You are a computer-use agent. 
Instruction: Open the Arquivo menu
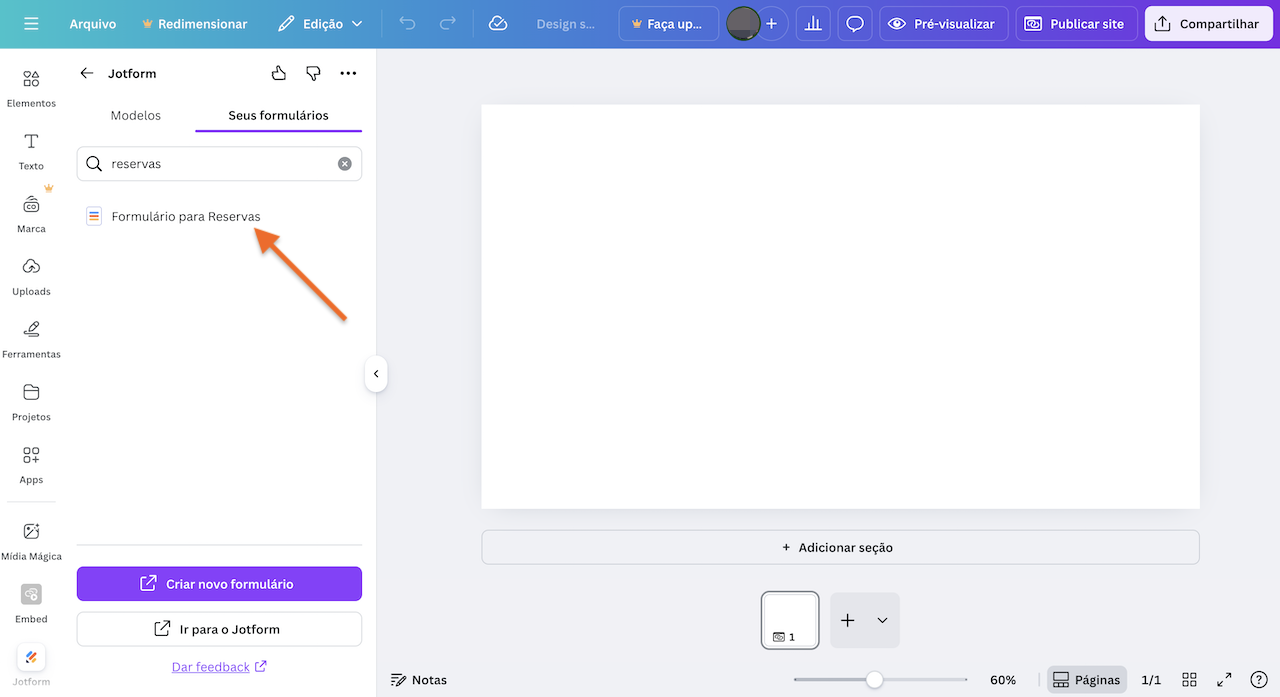(92, 23)
